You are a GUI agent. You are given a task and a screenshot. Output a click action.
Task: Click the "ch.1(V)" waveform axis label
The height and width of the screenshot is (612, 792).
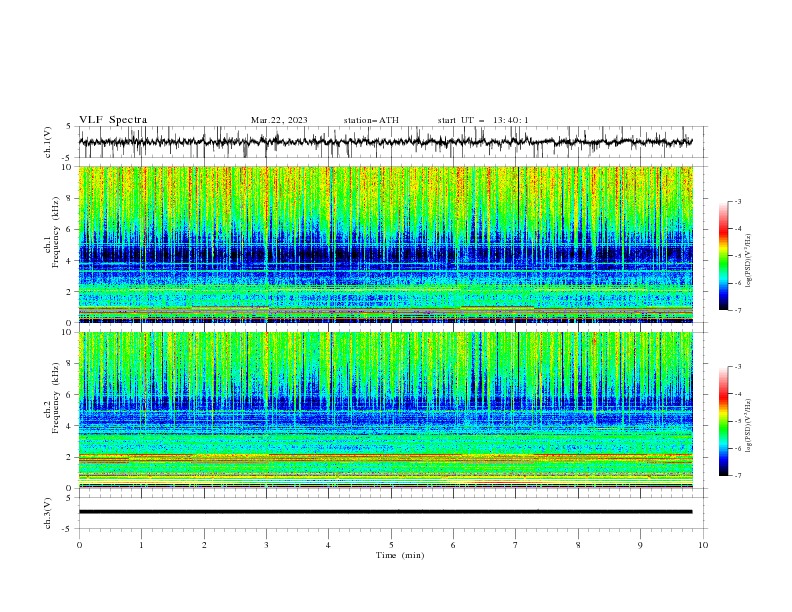[x=48, y=142]
